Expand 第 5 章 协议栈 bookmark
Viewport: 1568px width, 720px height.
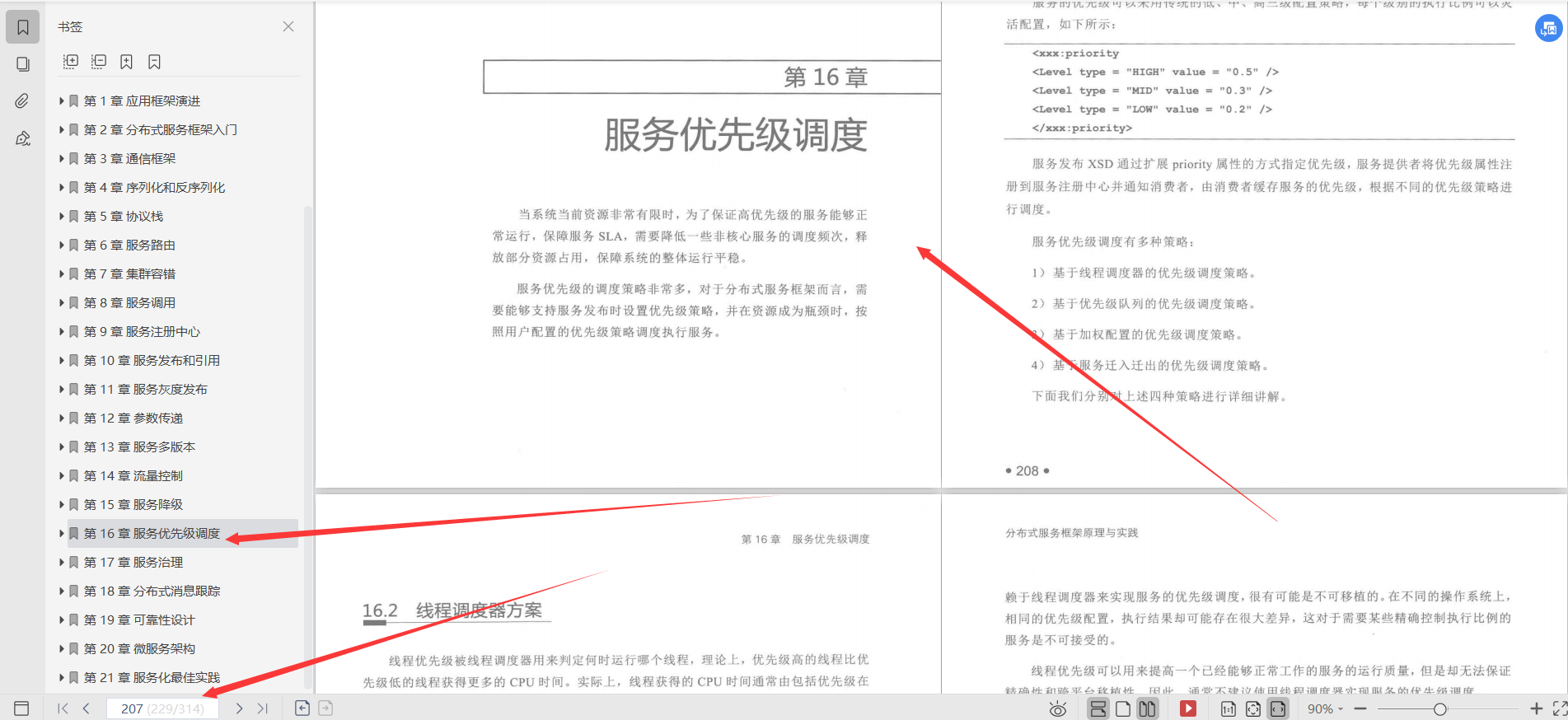point(61,216)
